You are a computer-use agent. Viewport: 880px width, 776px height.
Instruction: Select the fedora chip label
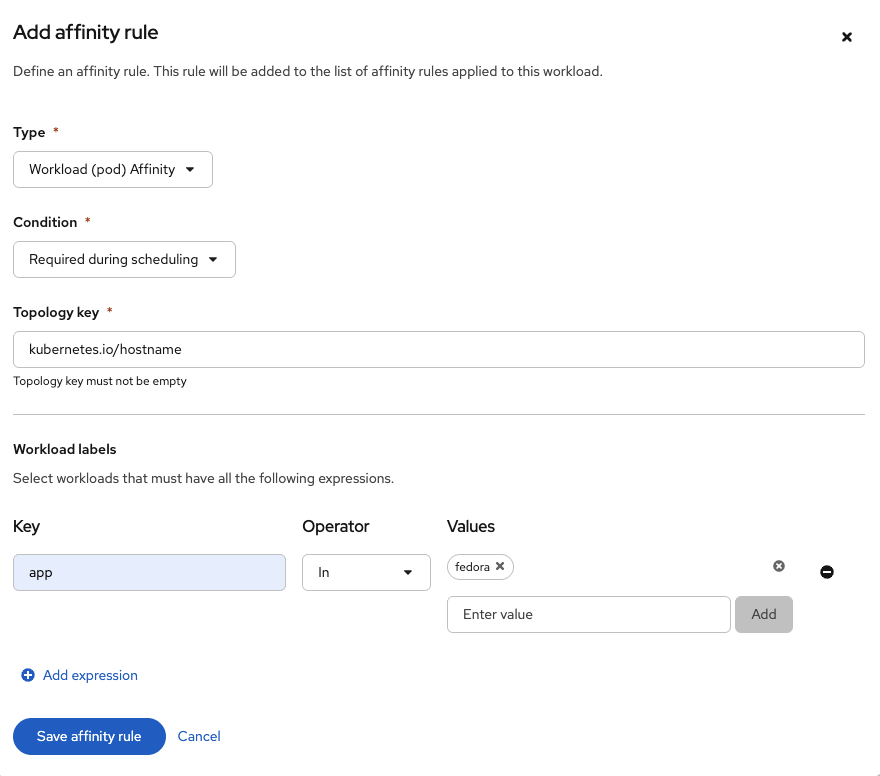472,567
